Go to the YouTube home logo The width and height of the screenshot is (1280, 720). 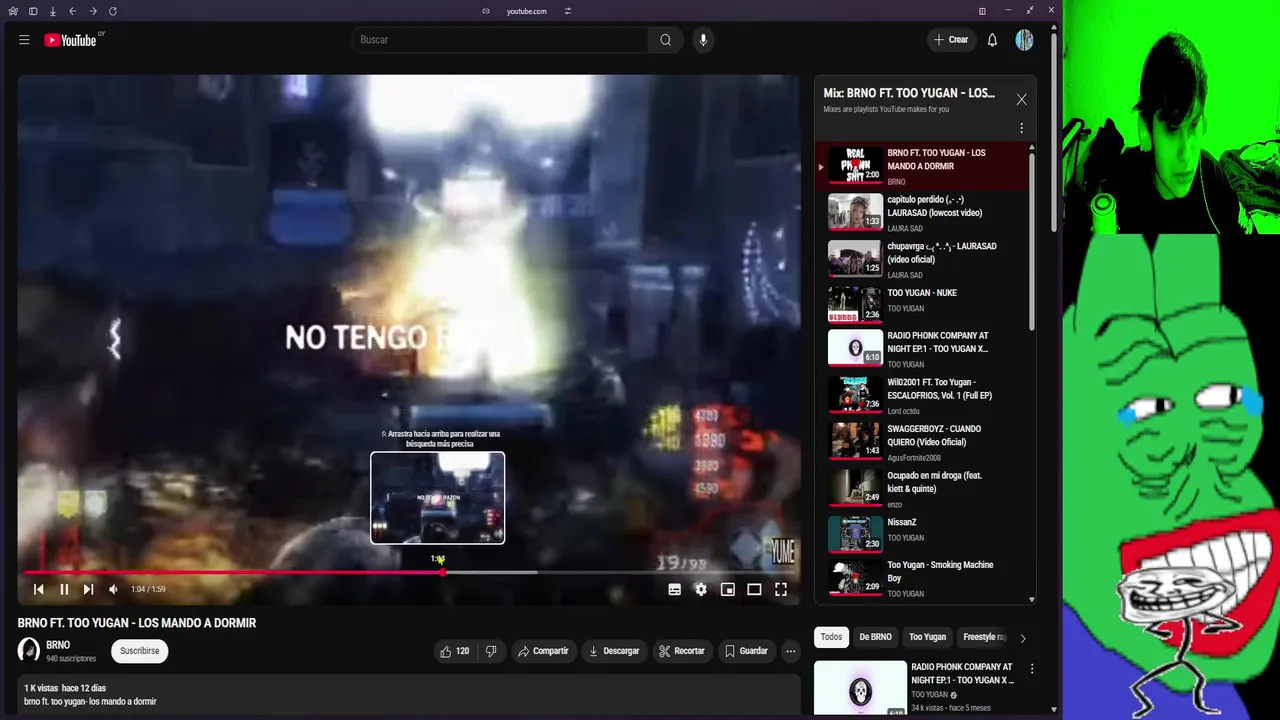[70, 40]
